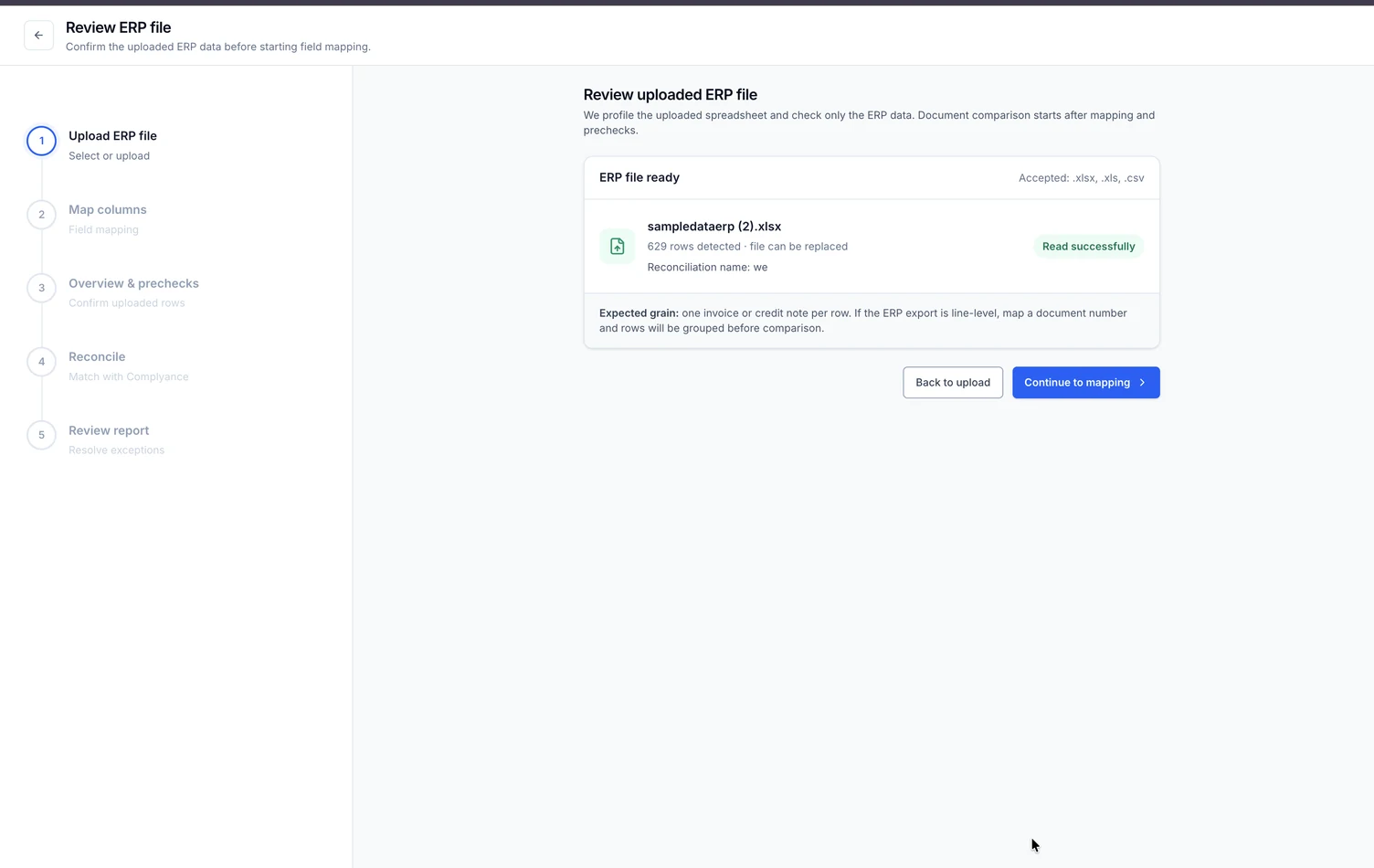The width and height of the screenshot is (1374, 868).
Task: Click the step 3 circle icon
Action: click(41, 288)
